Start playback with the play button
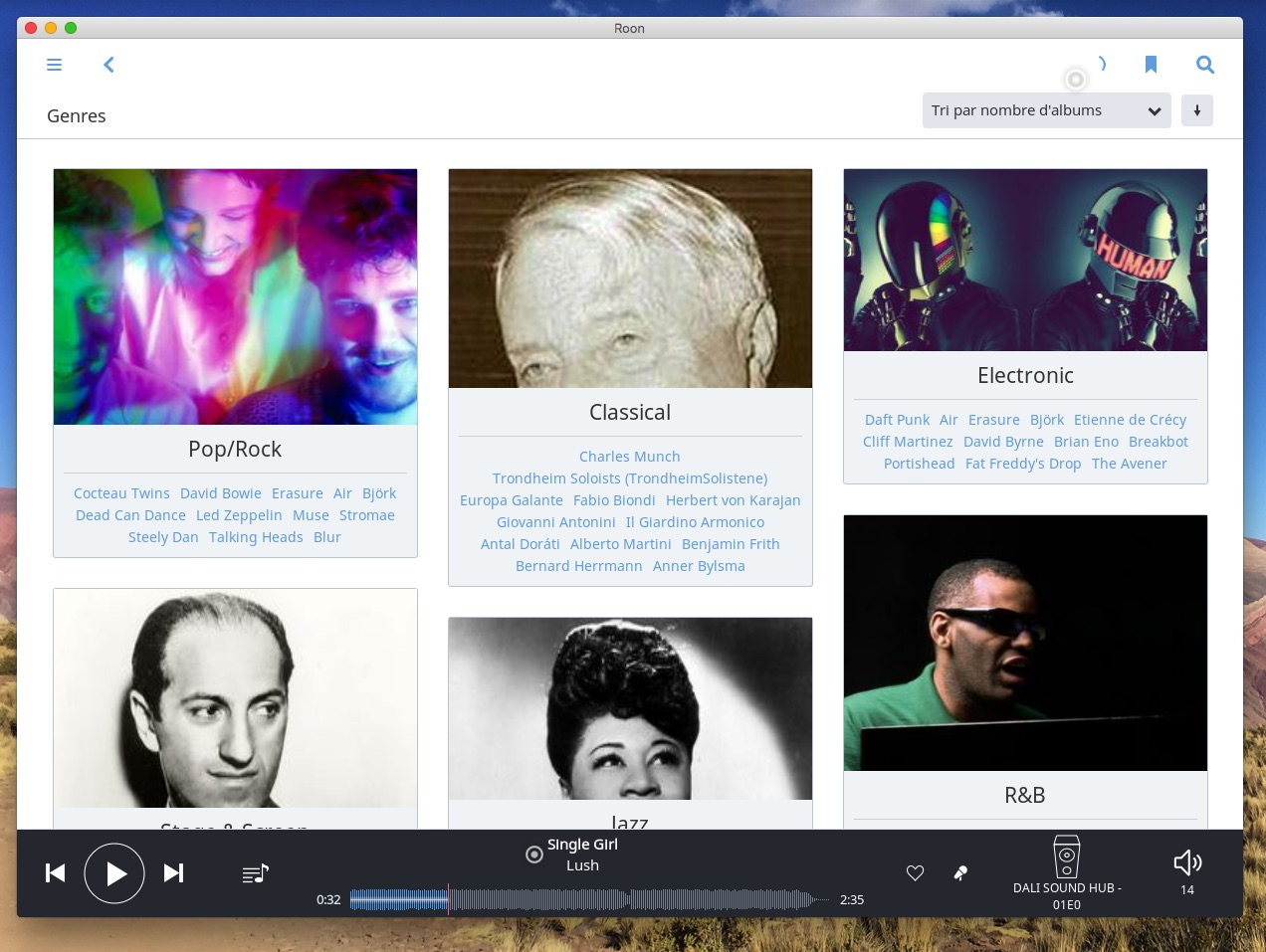1266x952 pixels. click(x=114, y=873)
